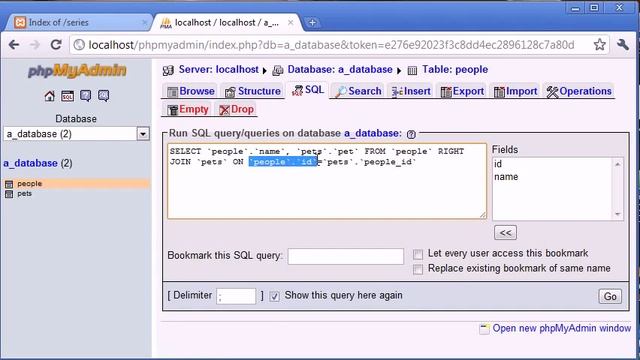Enable Replace existing bookmark of same name
The height and width of the screenshot is (360, 640).
[x=418, y=269]
